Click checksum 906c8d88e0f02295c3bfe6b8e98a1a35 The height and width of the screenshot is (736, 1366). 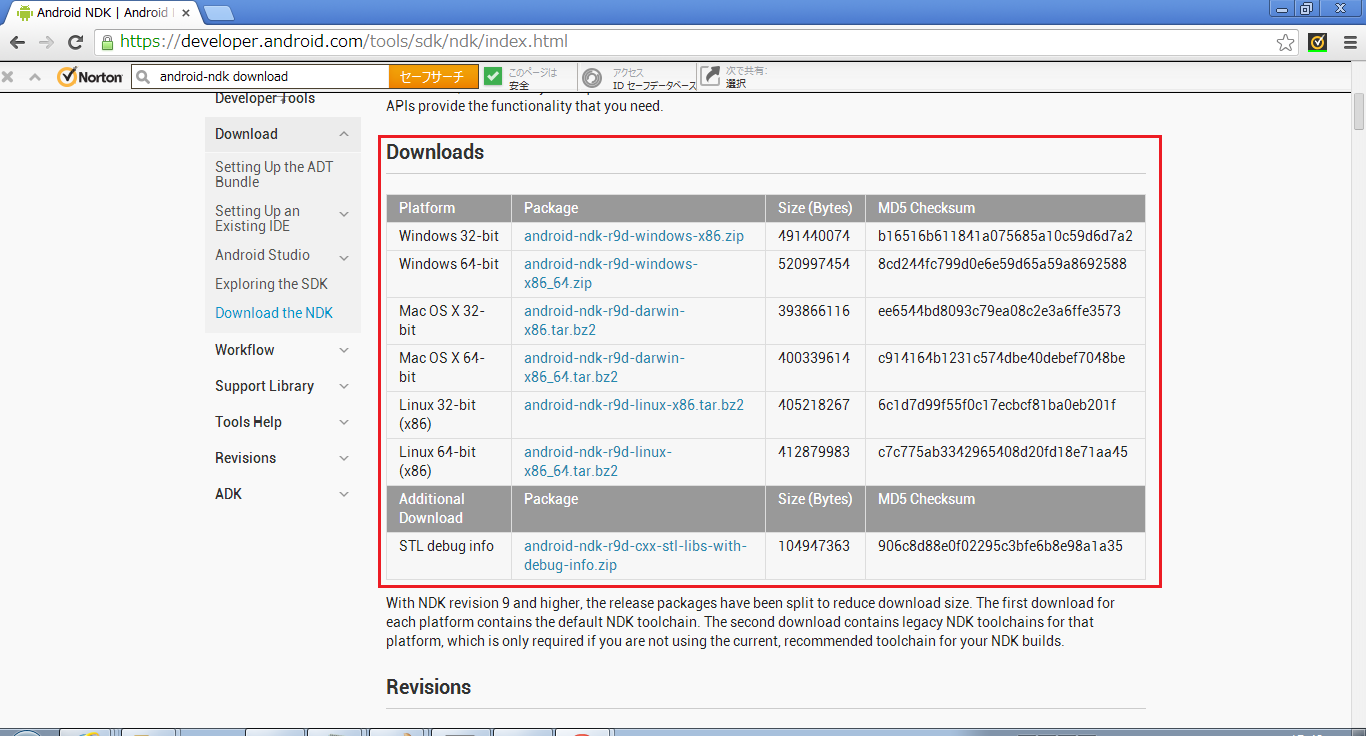tap(1000, 546)
